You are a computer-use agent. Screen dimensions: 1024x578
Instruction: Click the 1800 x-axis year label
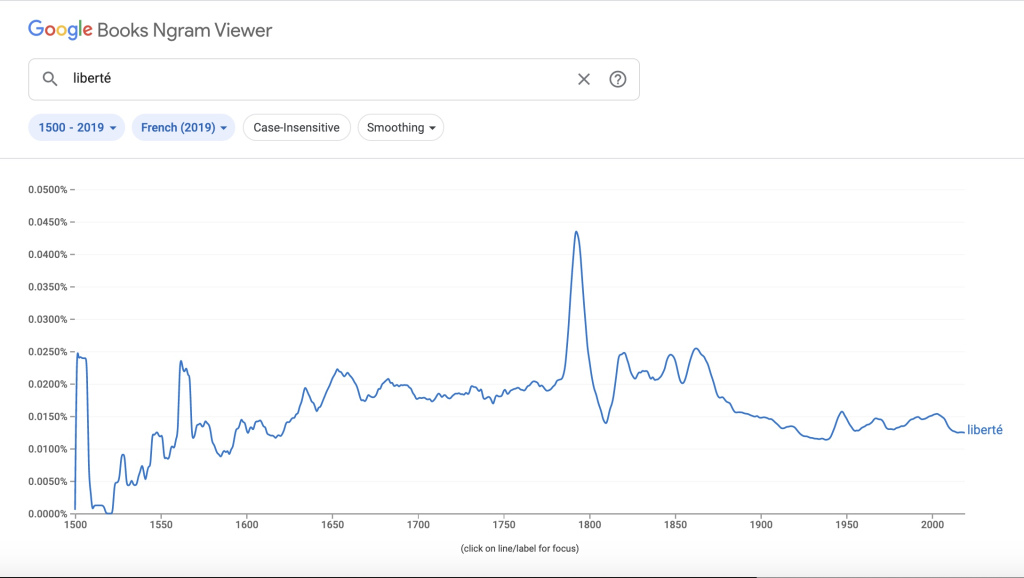coord(589,524)
